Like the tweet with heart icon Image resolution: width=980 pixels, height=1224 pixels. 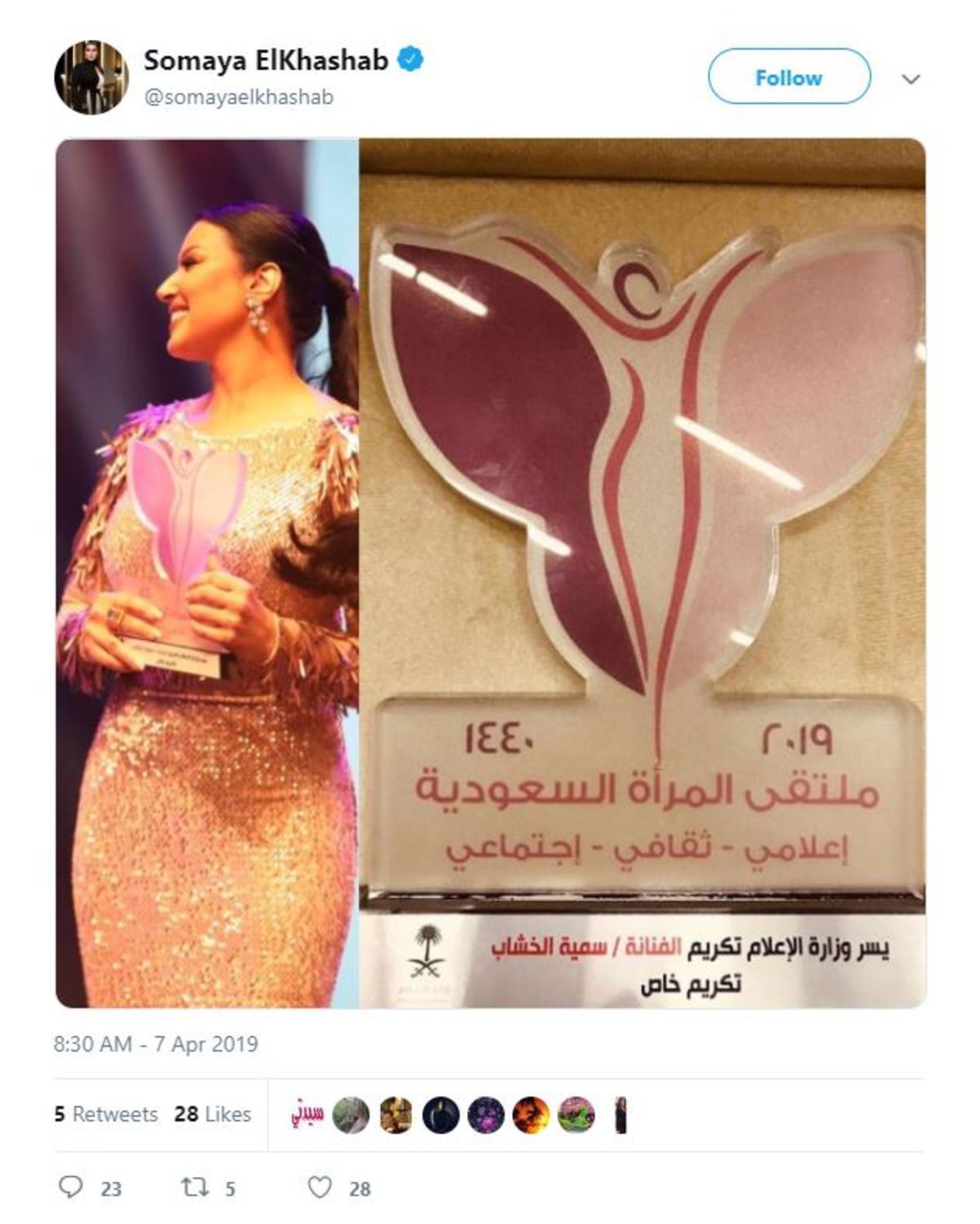pyautogui.click(x=320, y=1187)
